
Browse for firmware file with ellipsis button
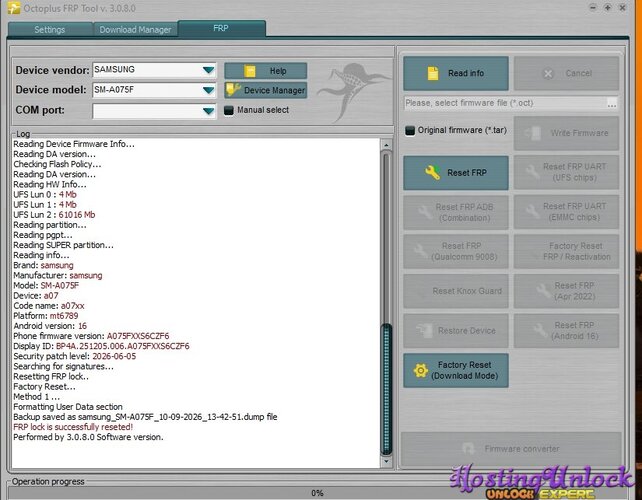(612, 104)
